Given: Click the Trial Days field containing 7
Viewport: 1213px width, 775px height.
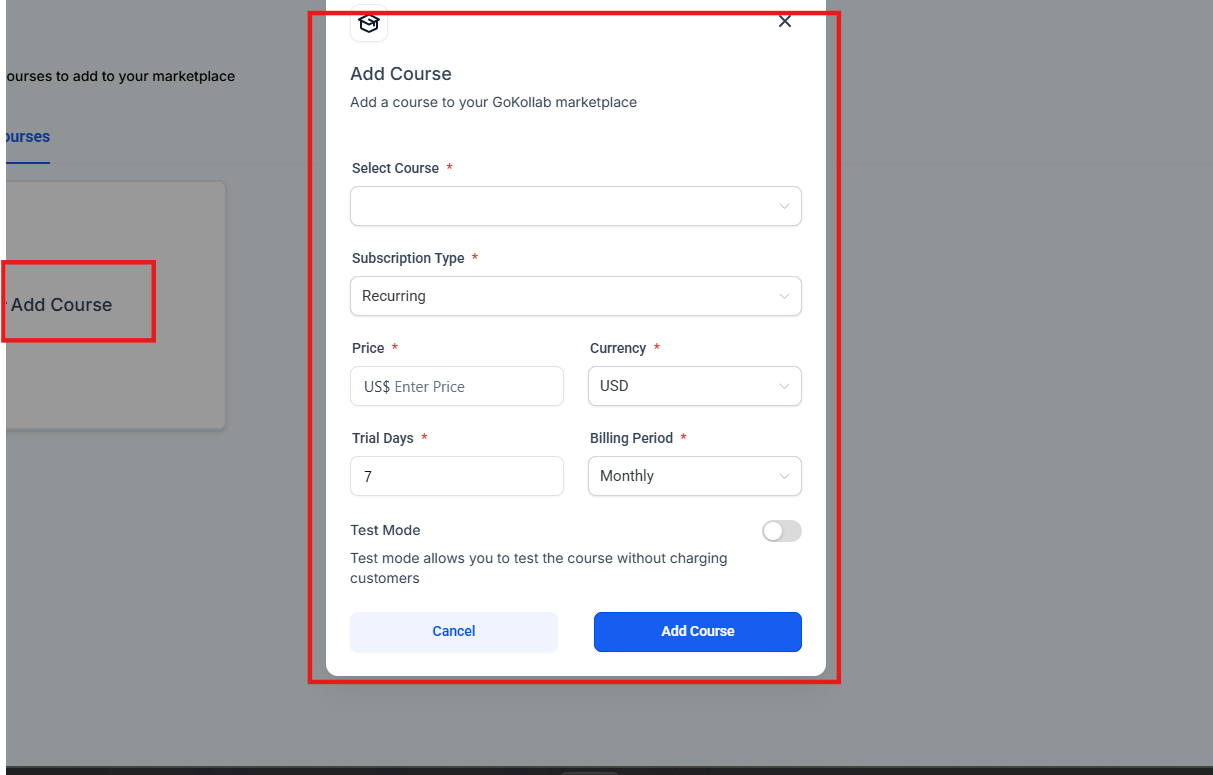Looking at the screenshot, I should click(x=456, y=476).
